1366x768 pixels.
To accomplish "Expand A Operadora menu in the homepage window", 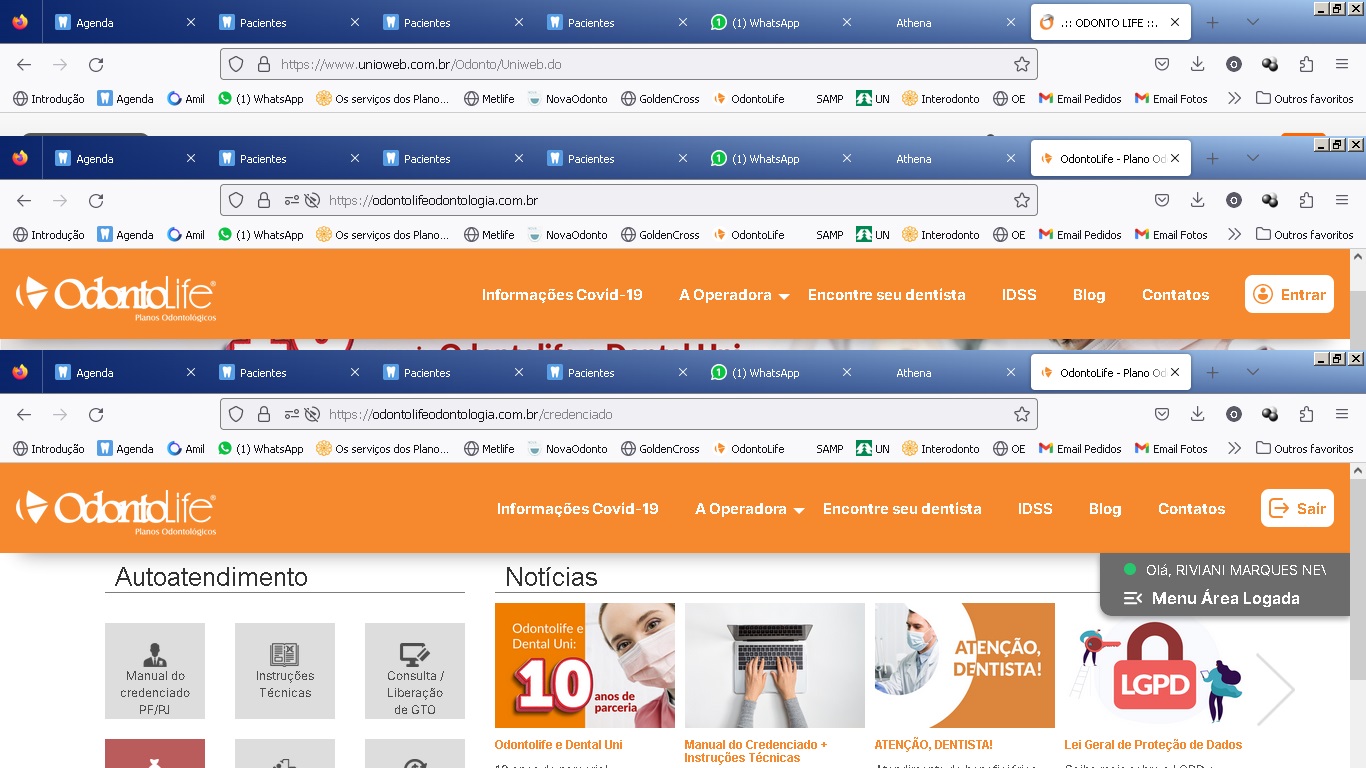I will (x=734, y=295).
